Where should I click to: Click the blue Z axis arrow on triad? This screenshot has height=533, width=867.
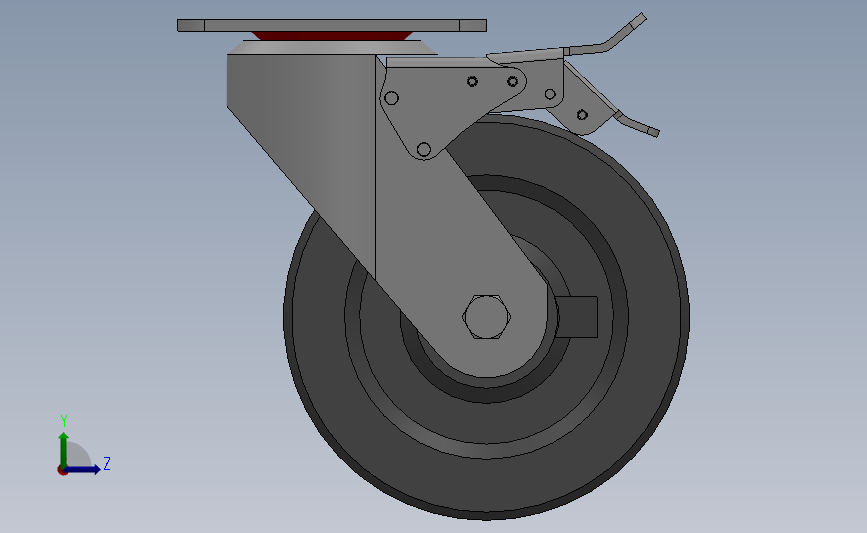(x=83, y=469)
